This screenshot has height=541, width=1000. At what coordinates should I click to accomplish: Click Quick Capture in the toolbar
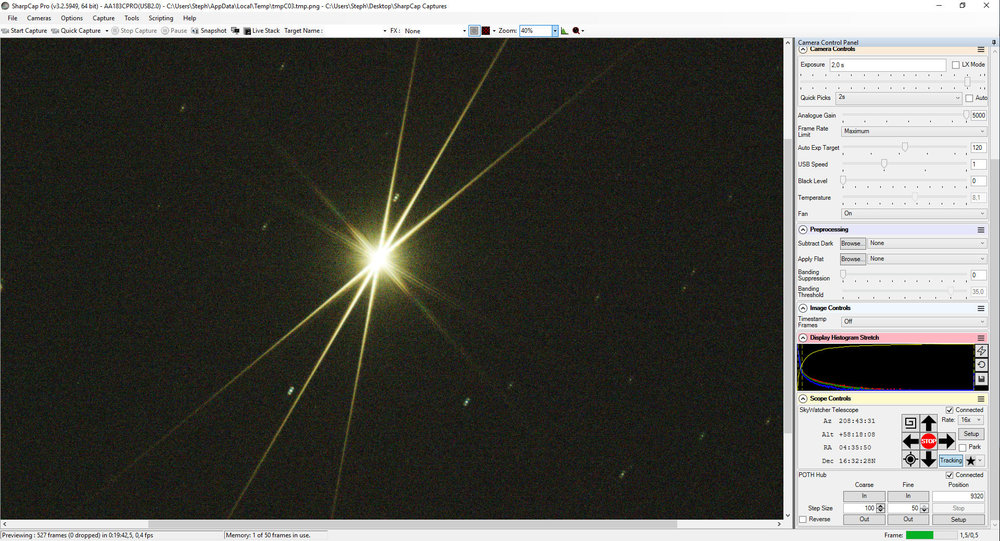click(76, 31)
